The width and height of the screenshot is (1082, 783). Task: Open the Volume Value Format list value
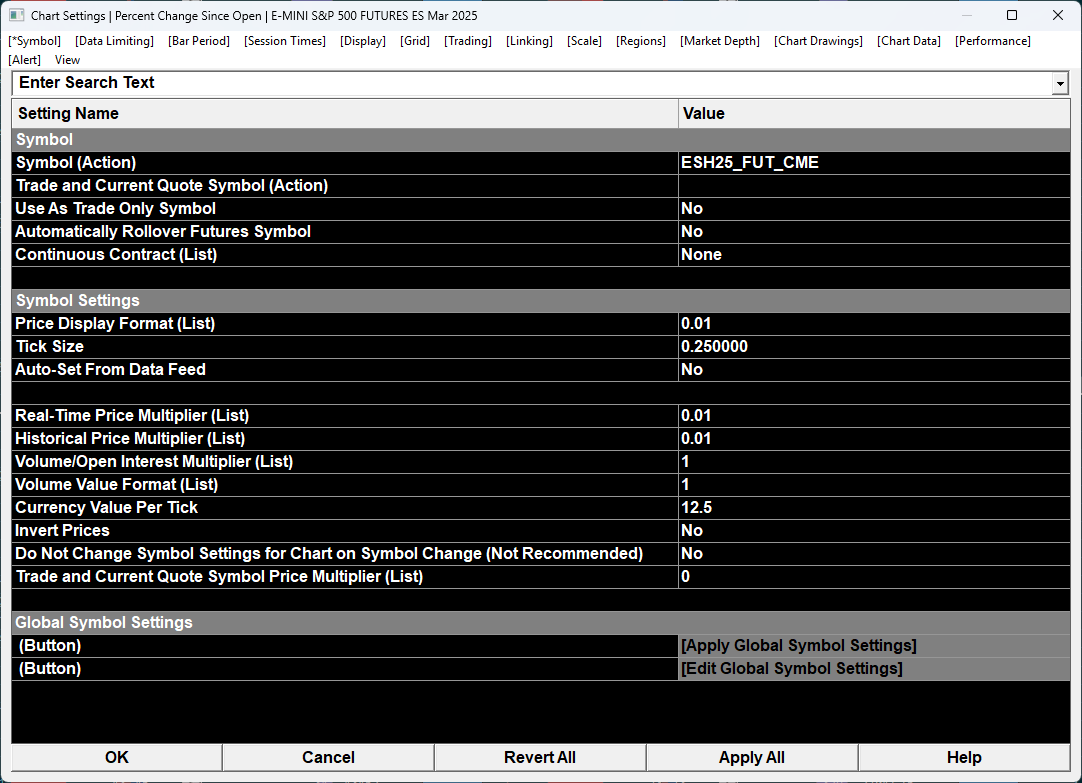coord(874,484)
